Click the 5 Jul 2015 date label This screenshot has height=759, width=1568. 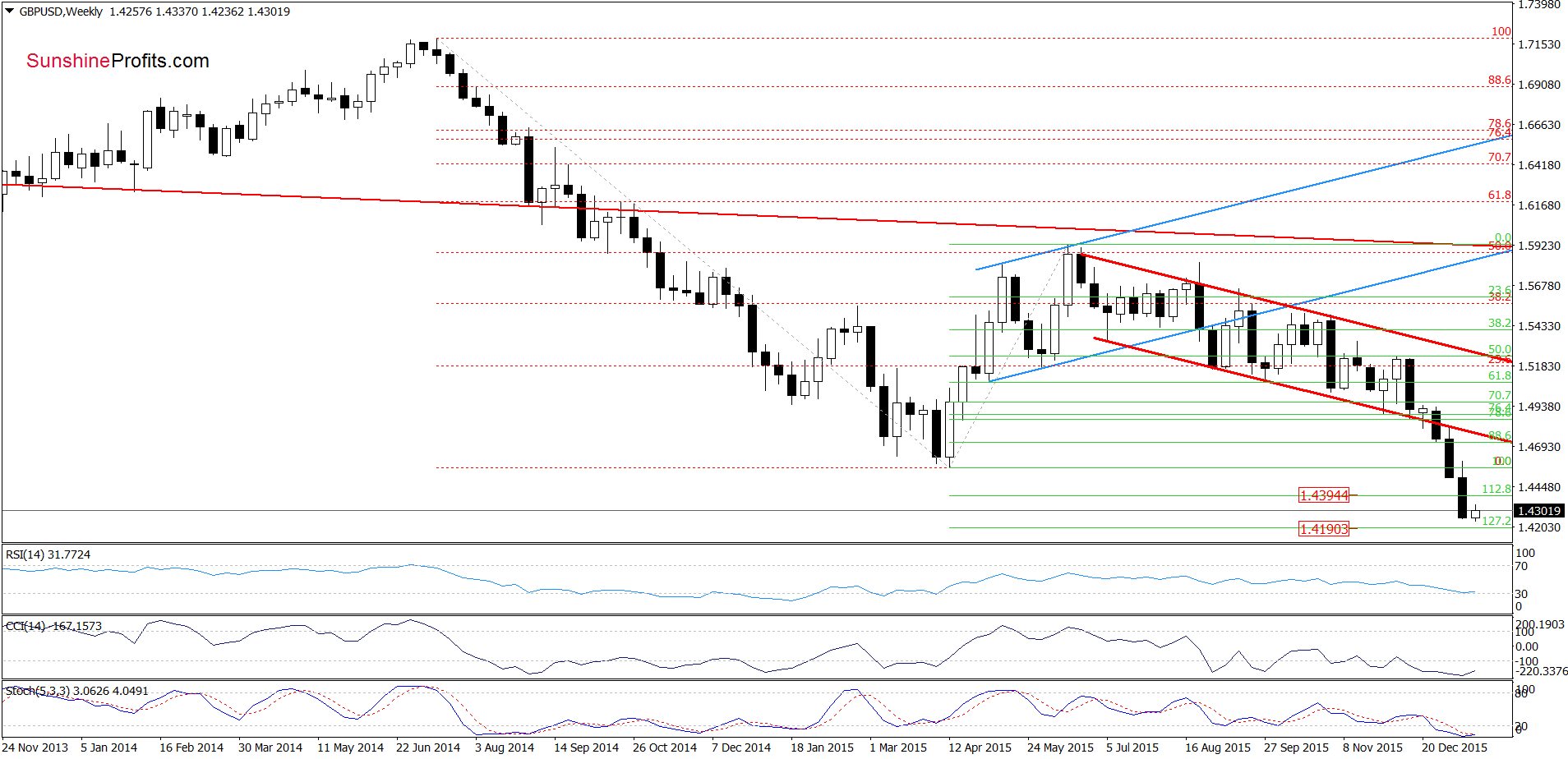1132,747
